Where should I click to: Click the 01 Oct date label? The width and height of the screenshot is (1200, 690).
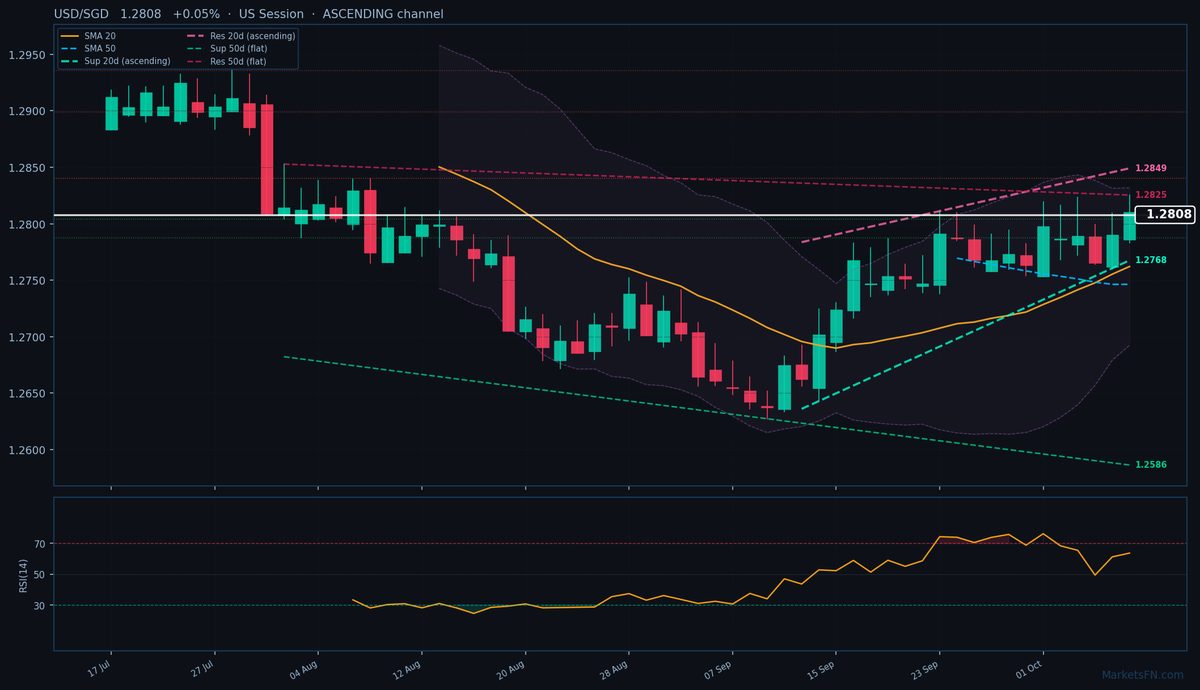1030,668
